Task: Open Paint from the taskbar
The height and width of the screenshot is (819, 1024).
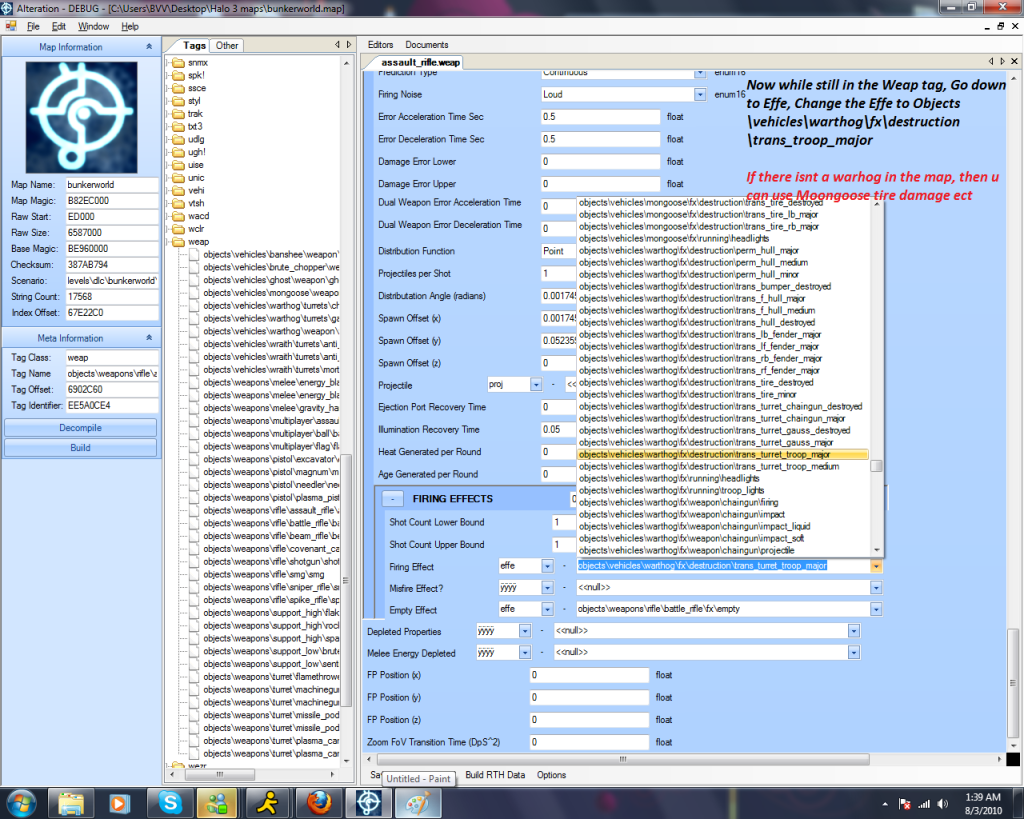Action: (x=417, y=803)
